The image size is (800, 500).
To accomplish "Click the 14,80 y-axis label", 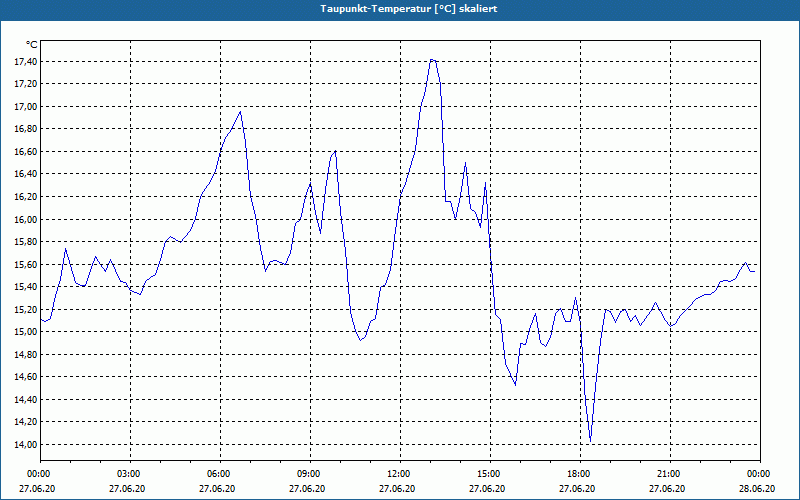I will [x=26, y=355].
